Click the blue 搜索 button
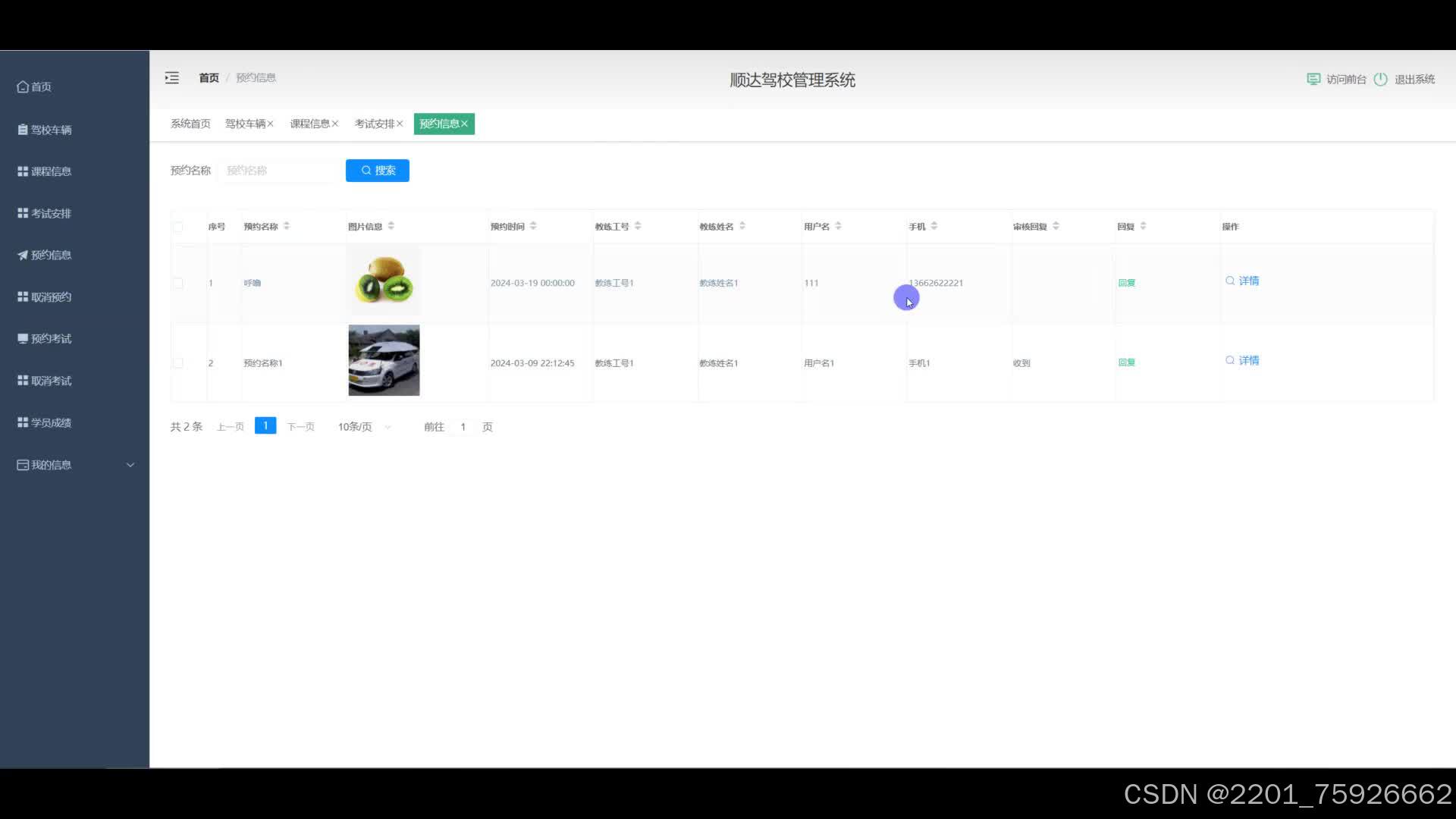This screenshot has height=819, width=1456. coord(377,171)
